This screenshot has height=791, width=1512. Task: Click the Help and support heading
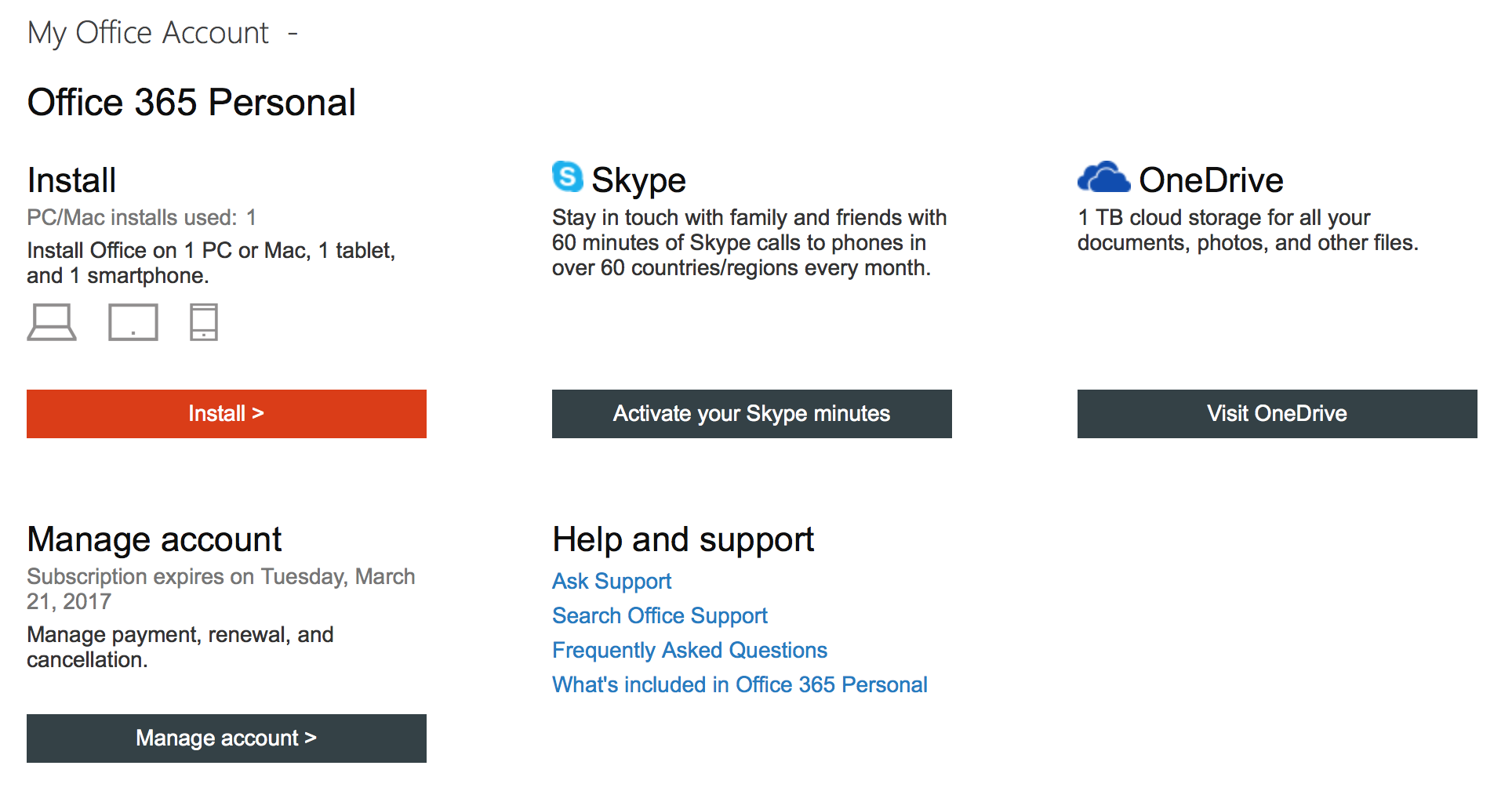683,539
